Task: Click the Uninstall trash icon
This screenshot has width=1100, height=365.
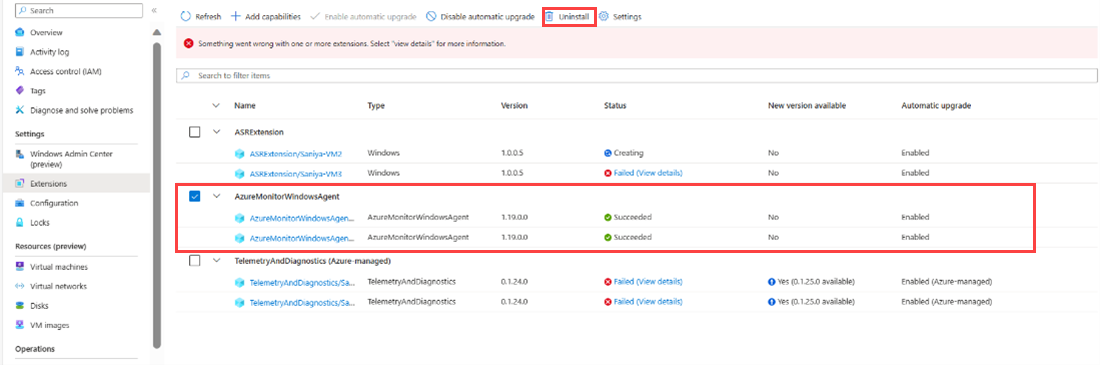Action: pyautogui.click(x=551, y=16)
